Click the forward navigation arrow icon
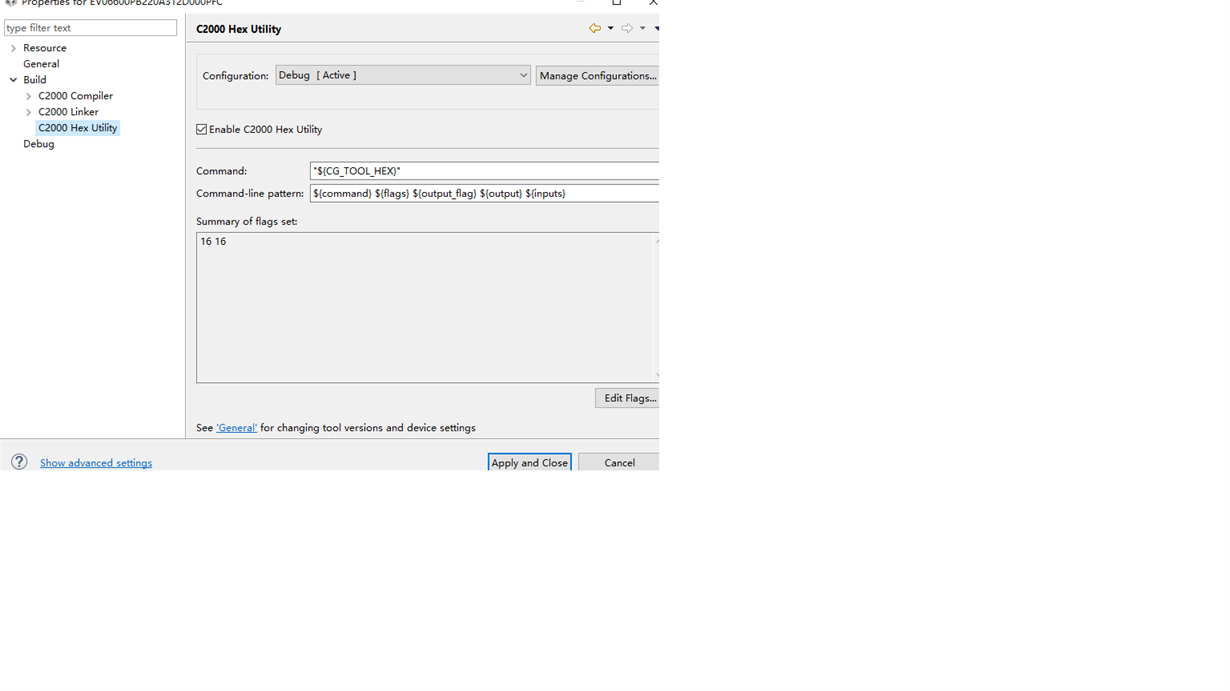 (x=627, y=28)
